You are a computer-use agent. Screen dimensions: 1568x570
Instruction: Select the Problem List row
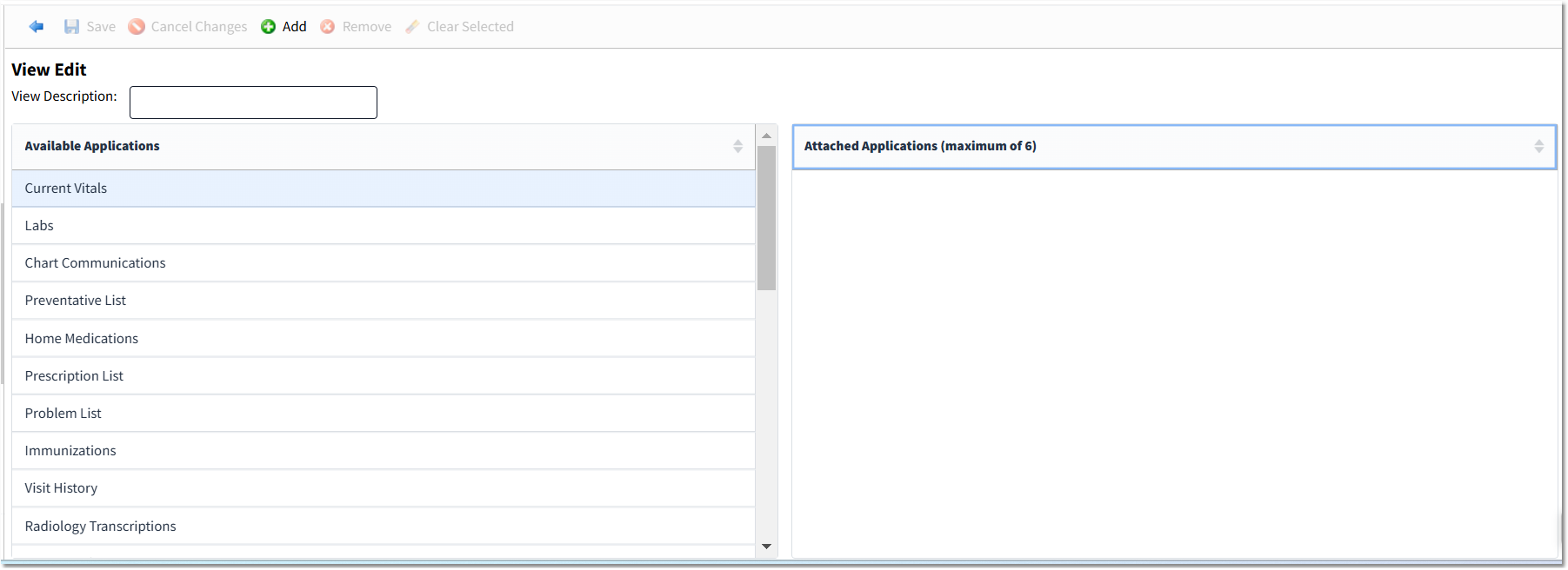click(x=384, y=414)
